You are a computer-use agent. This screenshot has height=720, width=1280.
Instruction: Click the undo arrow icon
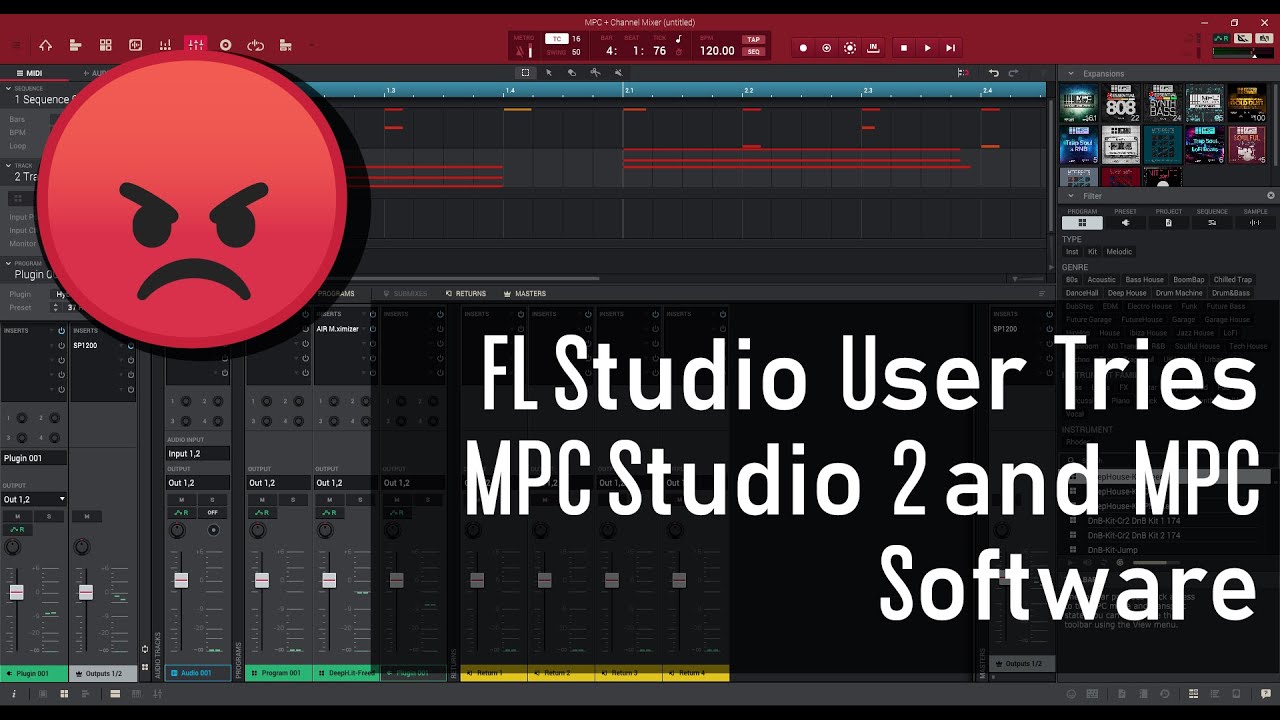click(x=993, y=73)
